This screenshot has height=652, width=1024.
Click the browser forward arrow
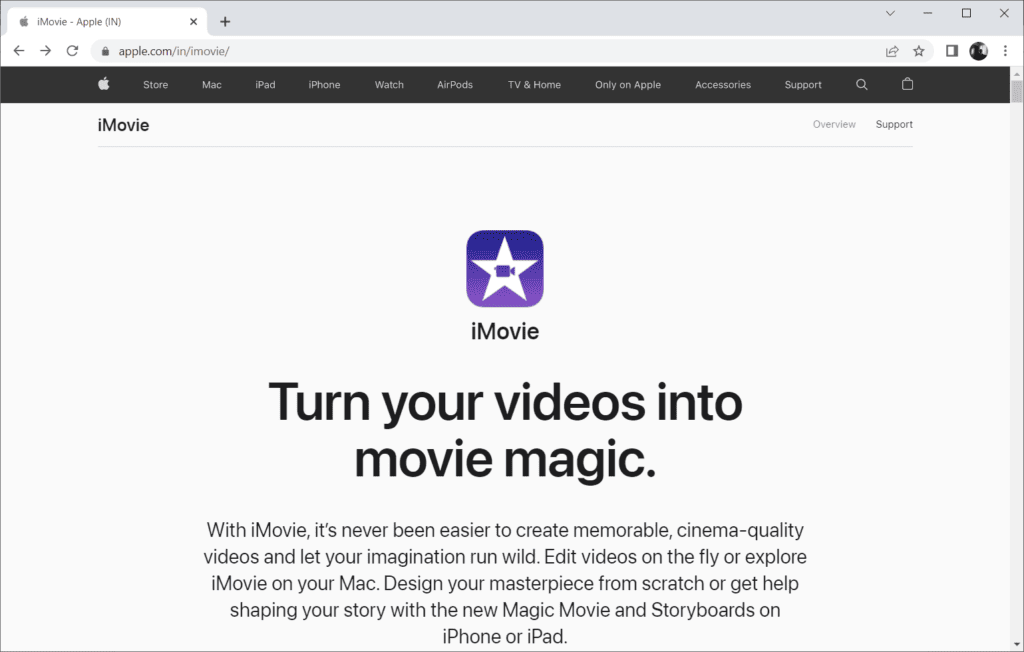click(x=45, y=50)
